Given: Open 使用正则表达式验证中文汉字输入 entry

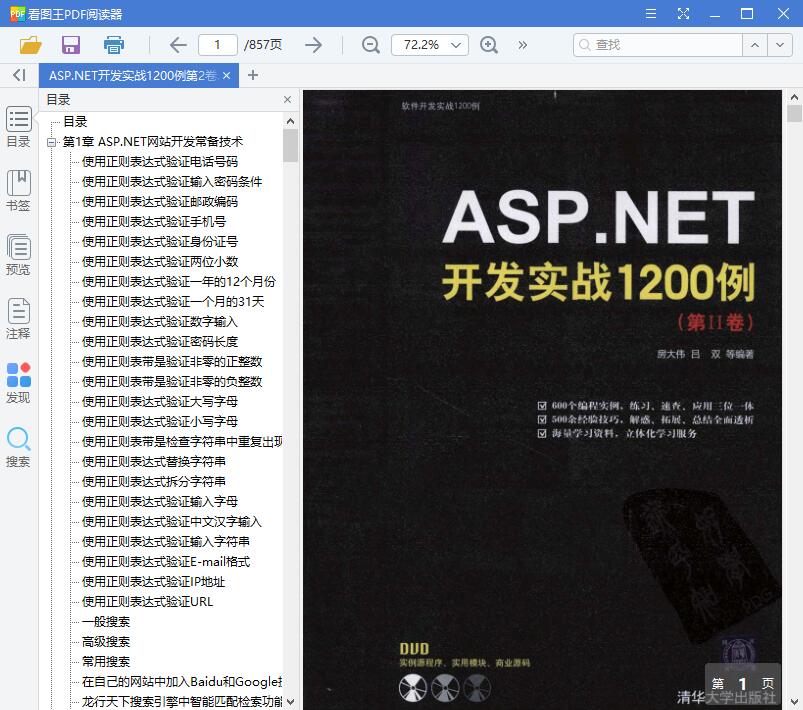Looking at the screenshot, I should pyautogui.click(x=172, y=521).
